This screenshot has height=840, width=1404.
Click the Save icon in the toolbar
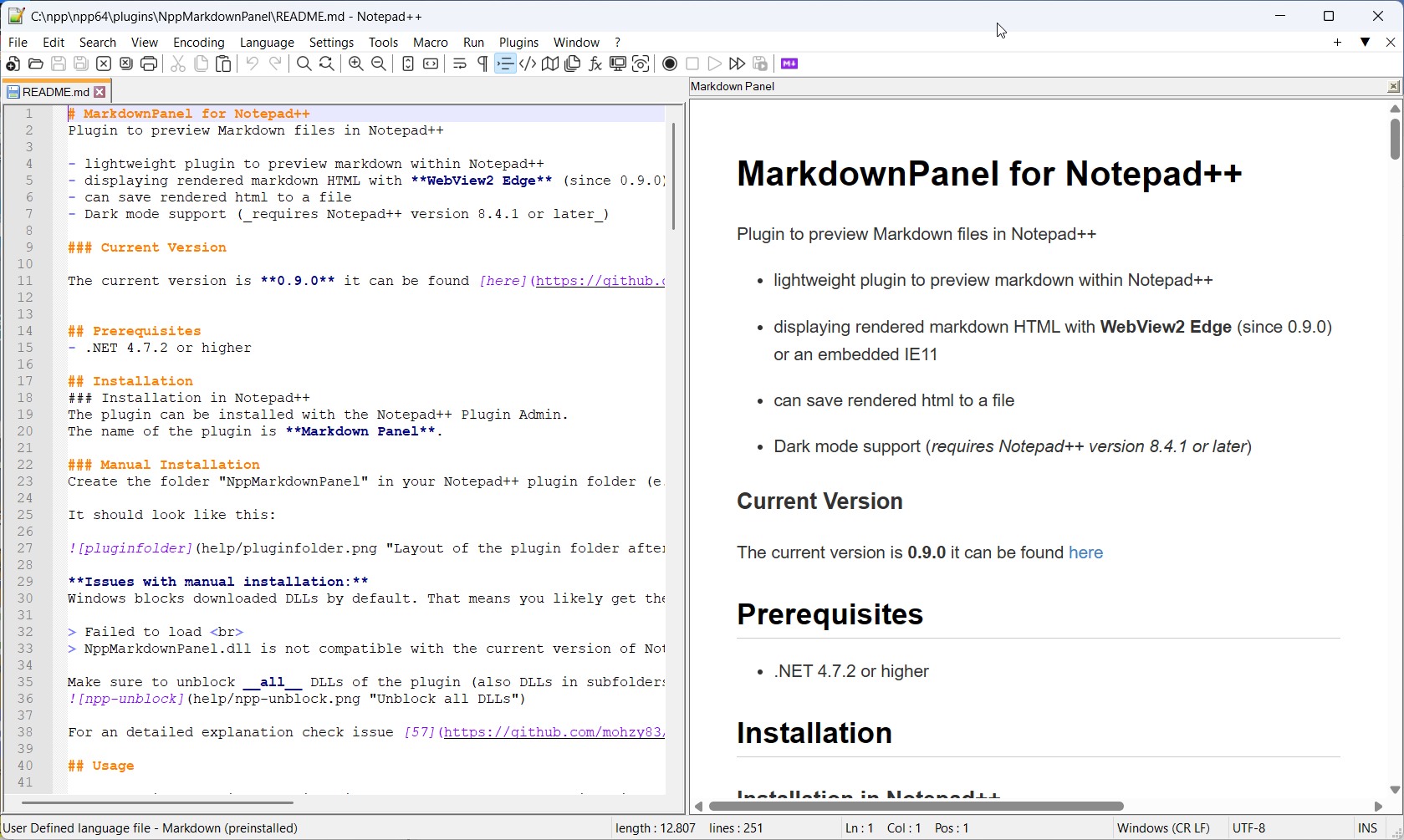pyautogui.click(x=59, y=64)
